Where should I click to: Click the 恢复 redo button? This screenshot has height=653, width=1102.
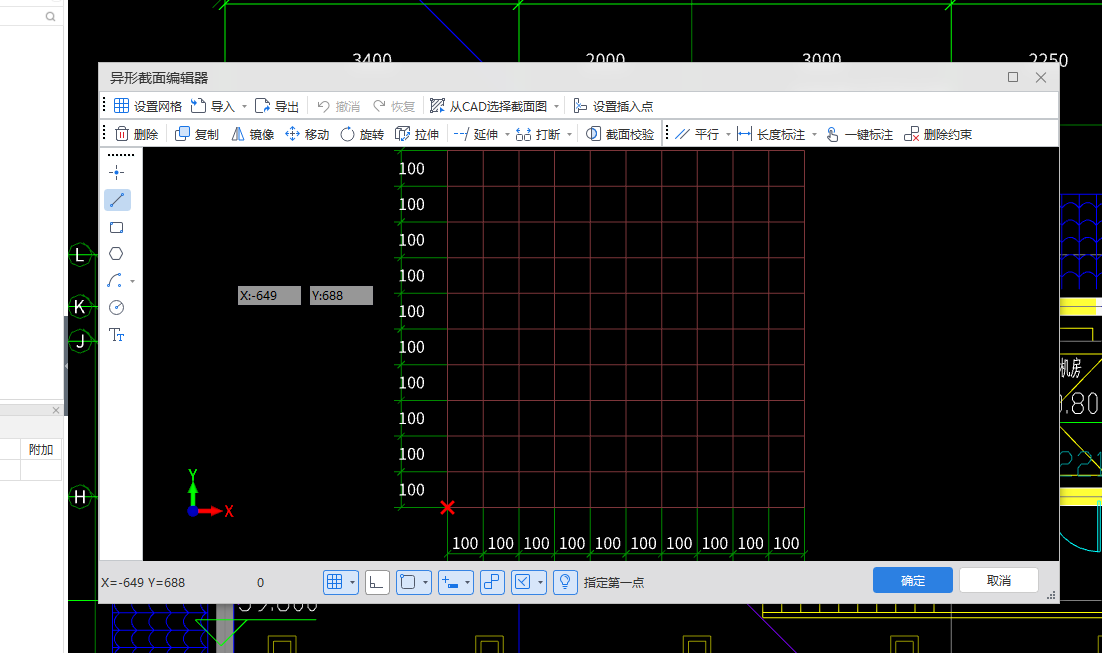point(394,106)
